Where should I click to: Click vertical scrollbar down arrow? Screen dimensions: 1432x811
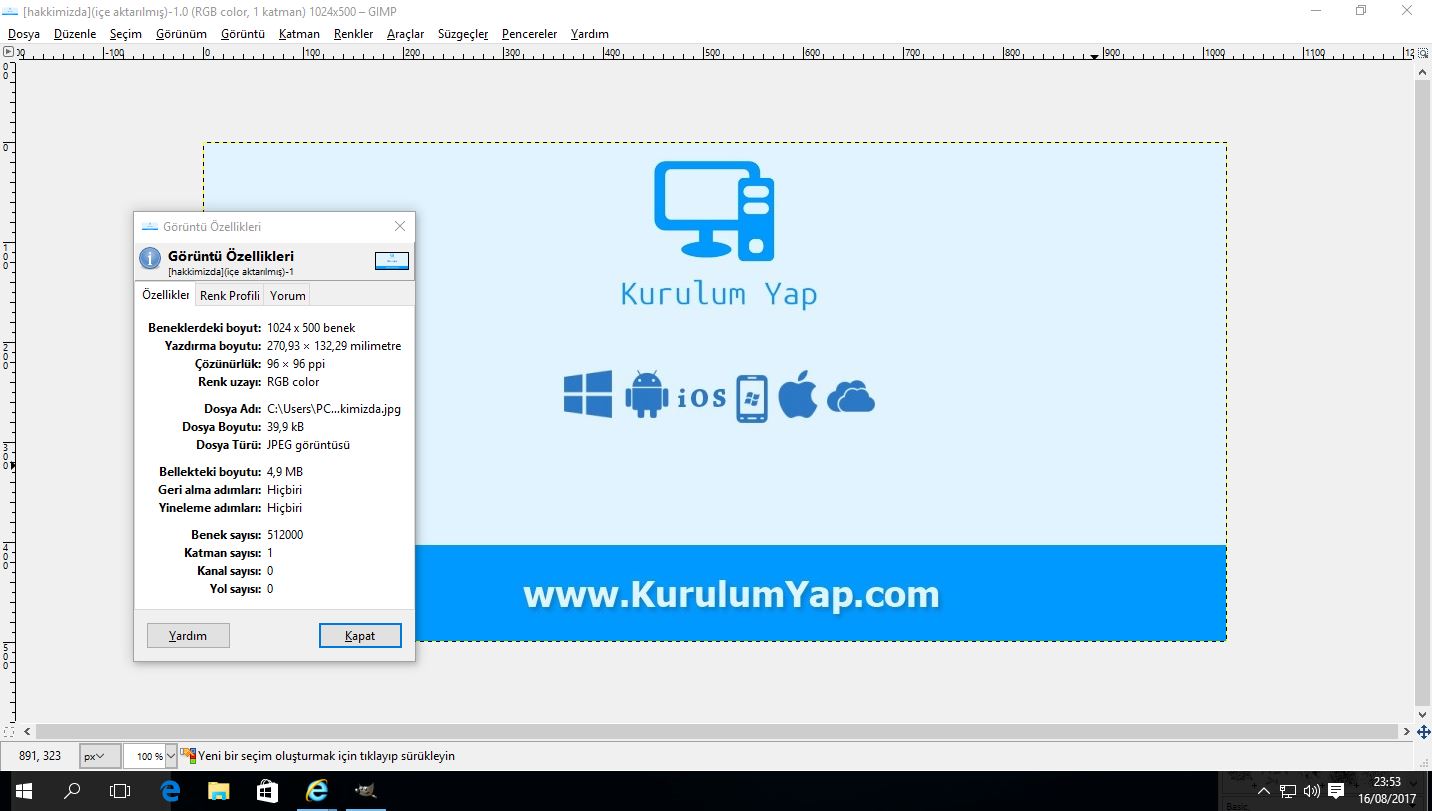click(1423, 714)
